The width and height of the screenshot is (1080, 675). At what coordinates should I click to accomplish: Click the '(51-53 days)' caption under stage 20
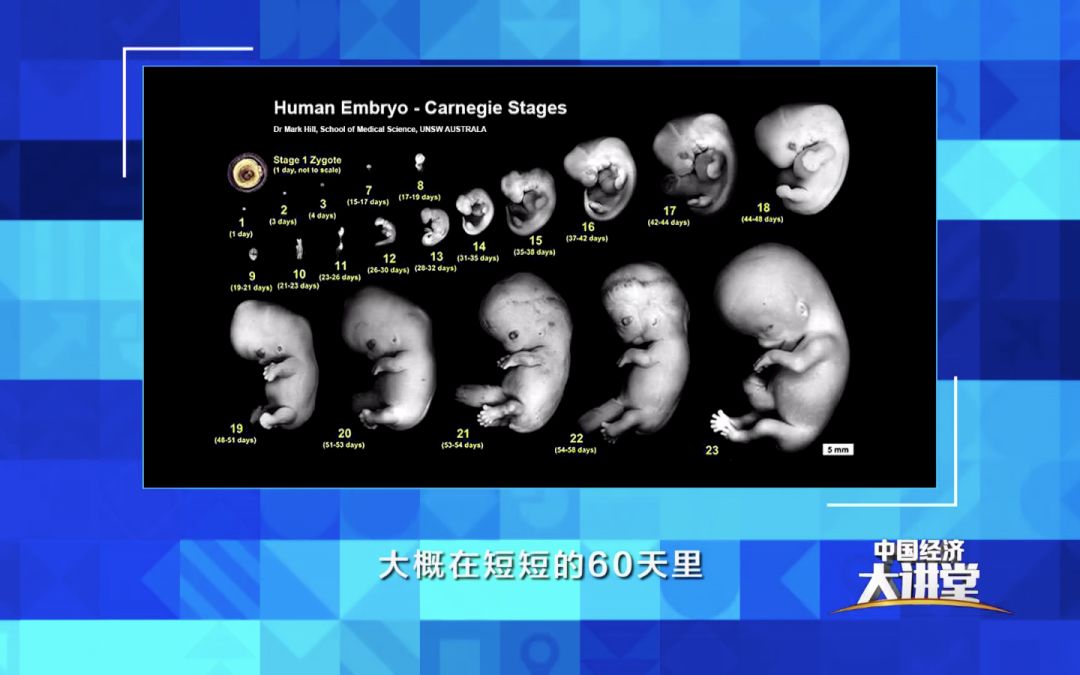pyautogui.click(x=344, y=445)
